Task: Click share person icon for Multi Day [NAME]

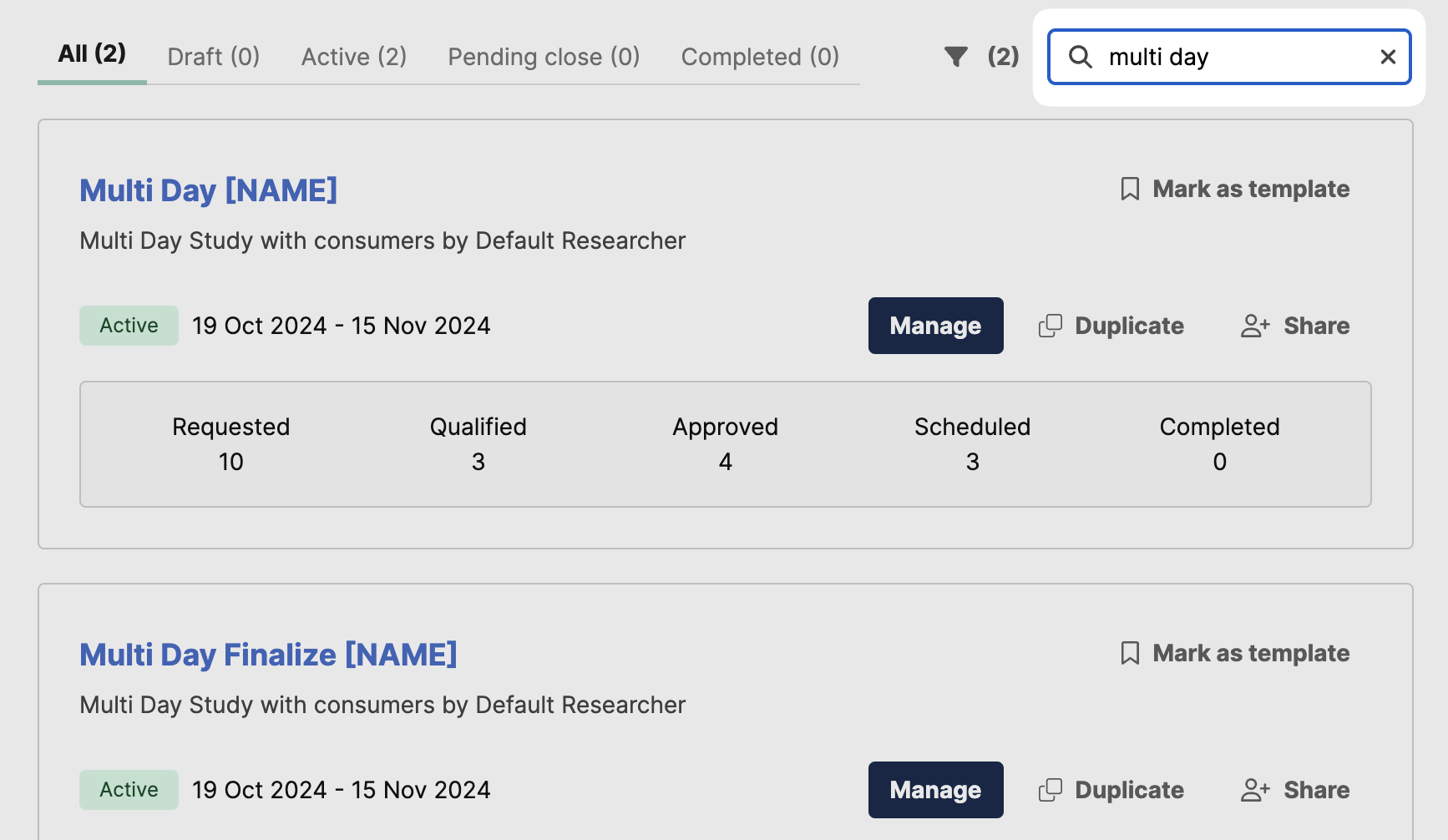Action: pyautogui.click(x=1255, y=326)
